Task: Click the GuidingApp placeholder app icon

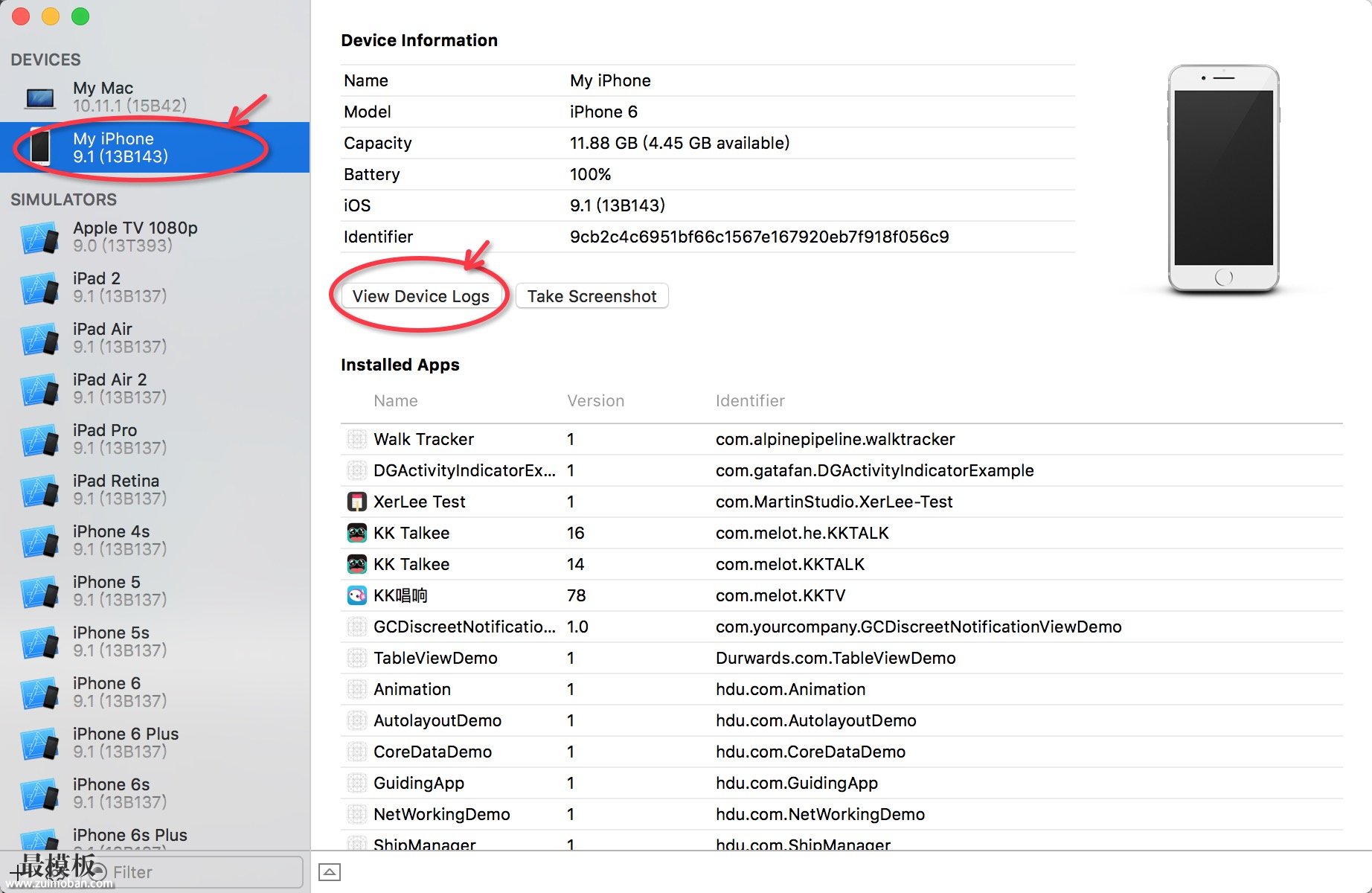Action: point(357,783)
